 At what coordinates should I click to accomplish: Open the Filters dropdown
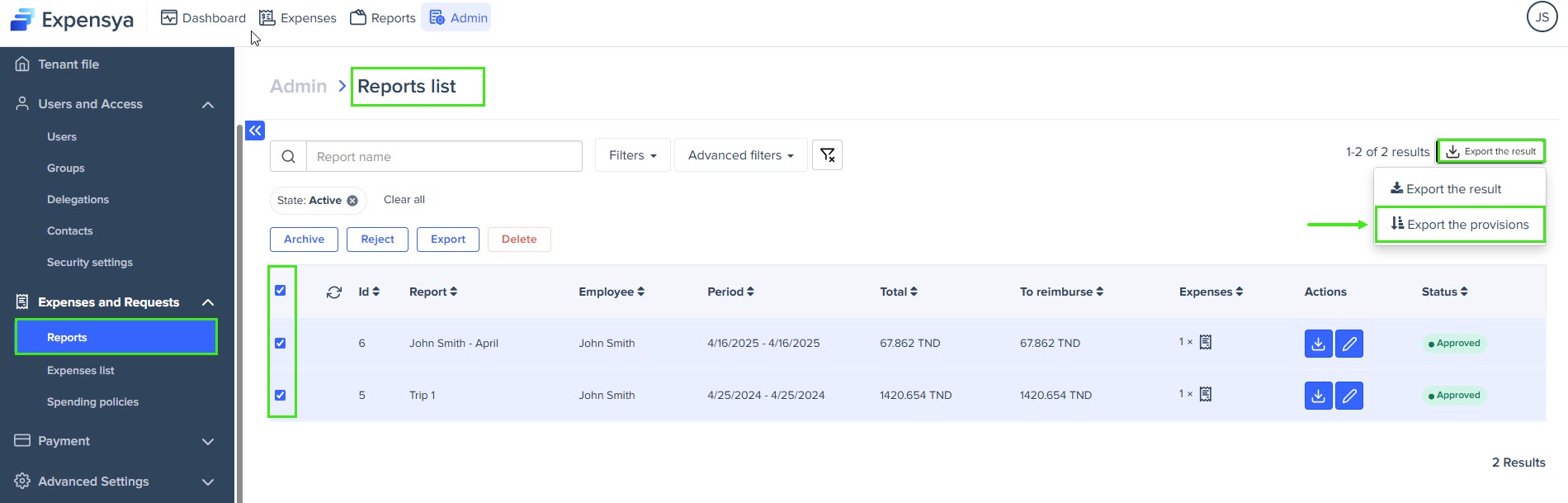point(632,155)
